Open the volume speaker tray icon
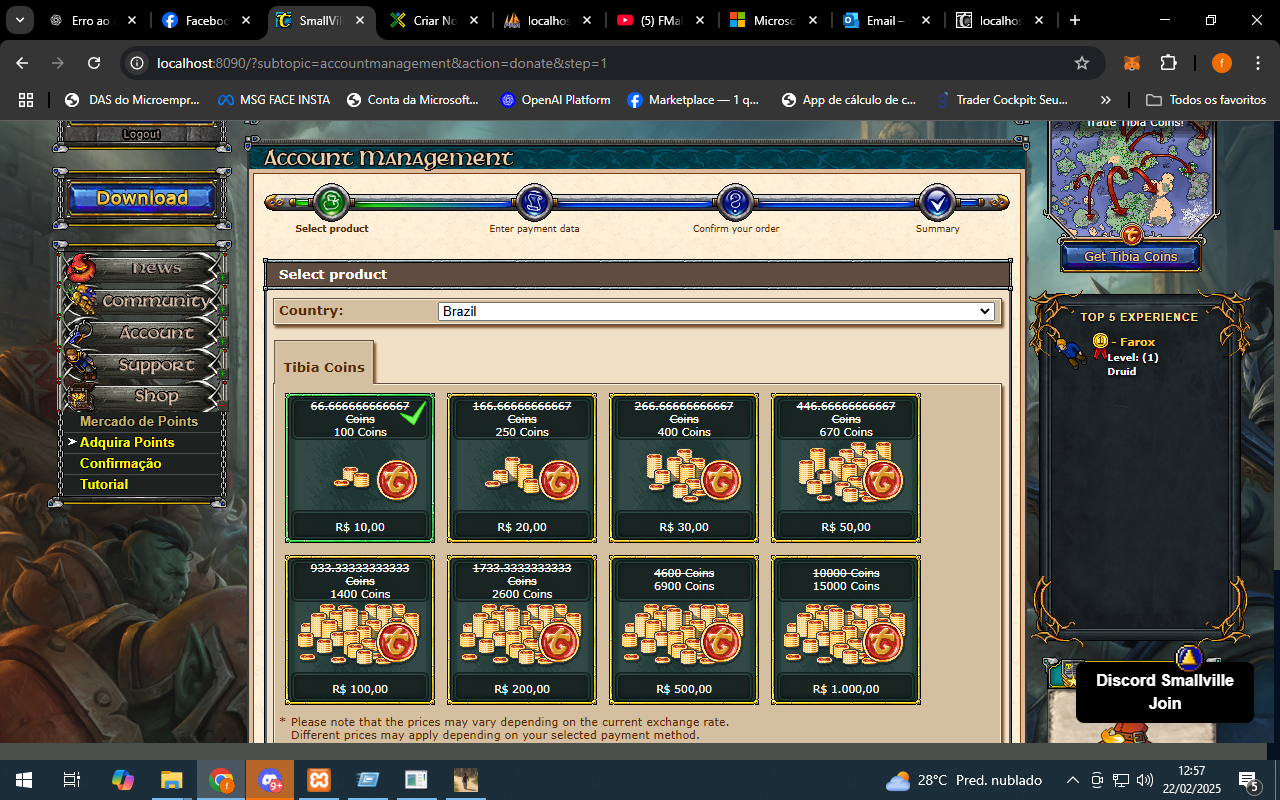The width and height of the screenshot is (1280, 800). pos(1145,780)
